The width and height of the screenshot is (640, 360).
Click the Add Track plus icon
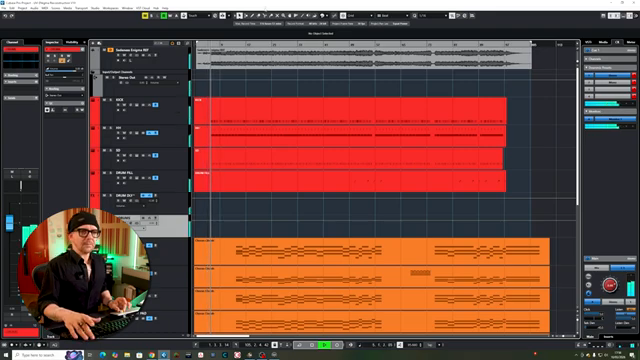point(93,43)
